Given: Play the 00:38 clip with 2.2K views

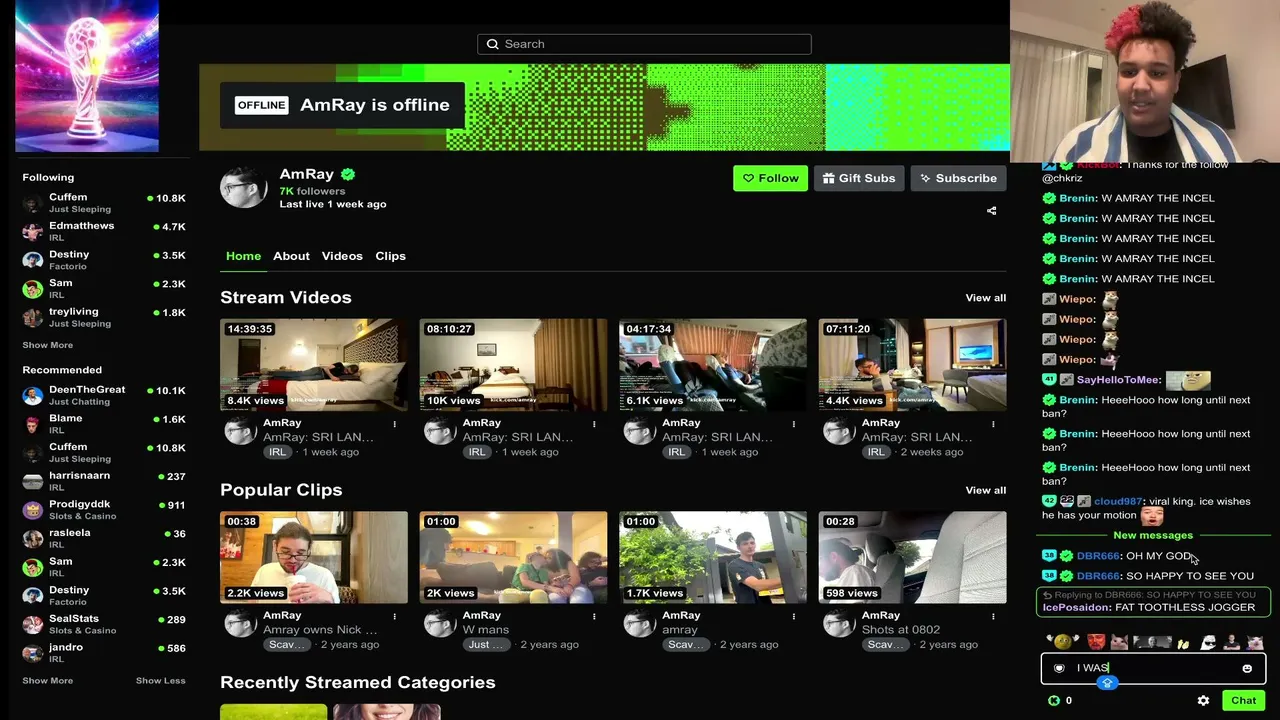Looking at the screenshot, I should click(x=314, y=558).
